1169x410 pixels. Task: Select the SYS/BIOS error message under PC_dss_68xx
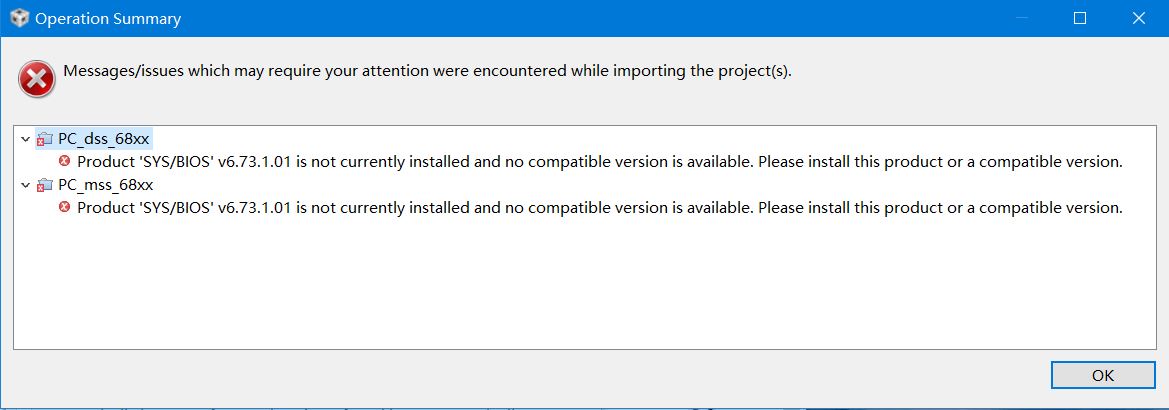tap(600, 161)
